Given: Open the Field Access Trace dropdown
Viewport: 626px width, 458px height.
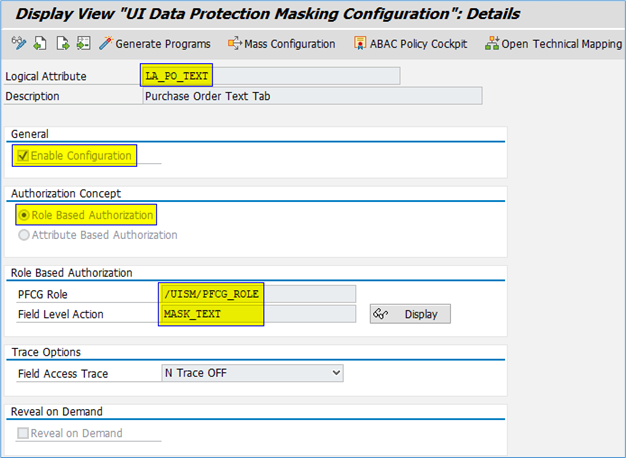Looking at the screenshot, I should (252, 373).
